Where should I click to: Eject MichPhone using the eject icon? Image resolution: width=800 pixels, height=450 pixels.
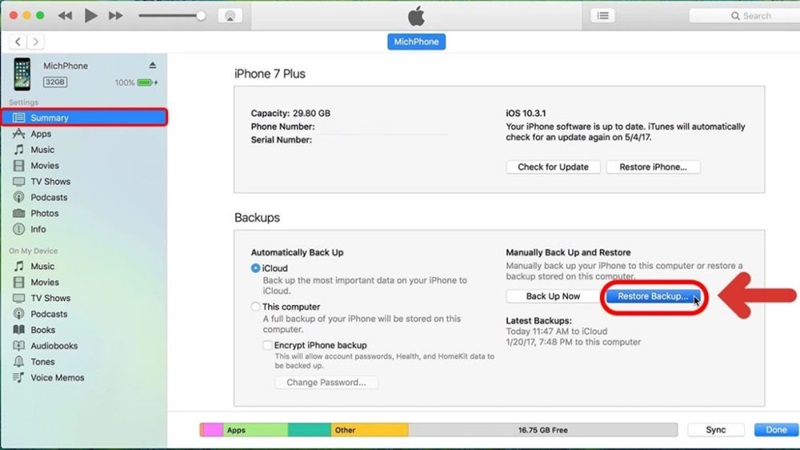152,66
